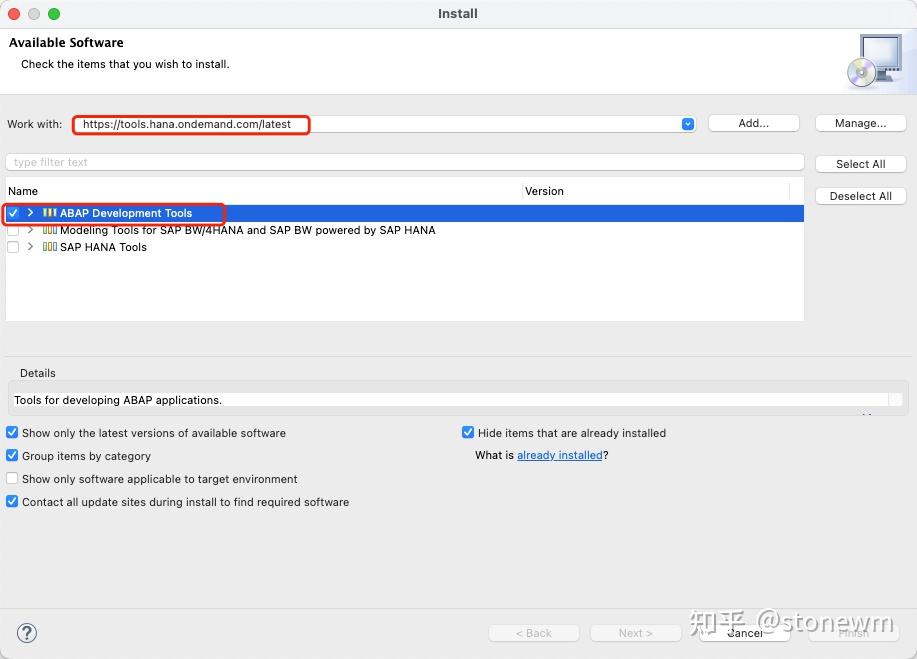
Task: Expand Modeling Tools for SAP BW/4HANA node
Action: click(31, 230)
